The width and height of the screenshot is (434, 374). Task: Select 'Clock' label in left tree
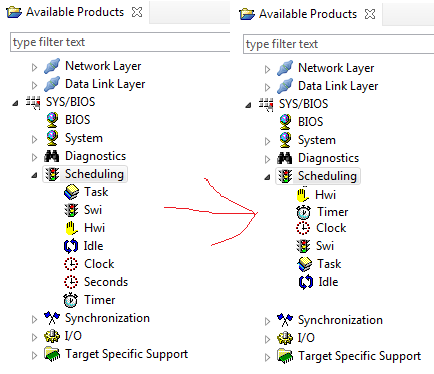coord(99,264)
